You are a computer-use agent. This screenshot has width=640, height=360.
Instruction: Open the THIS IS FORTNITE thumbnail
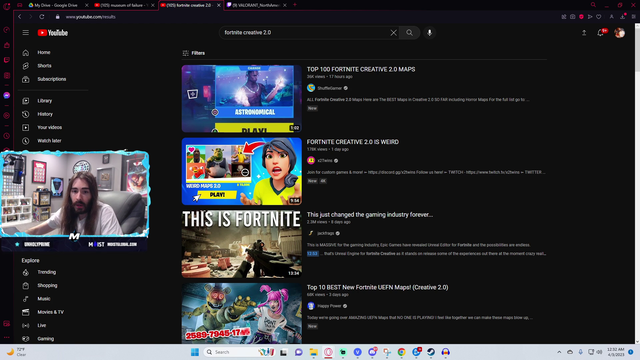[242, 244]
